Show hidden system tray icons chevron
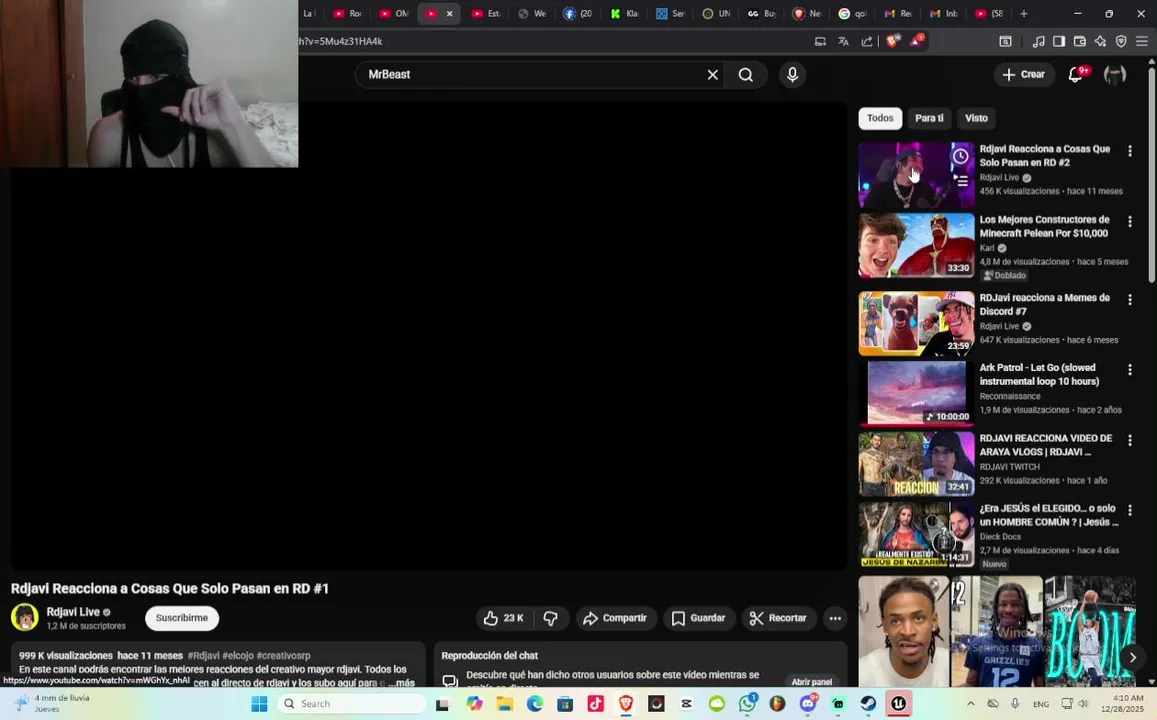 (x=970, y=704)
